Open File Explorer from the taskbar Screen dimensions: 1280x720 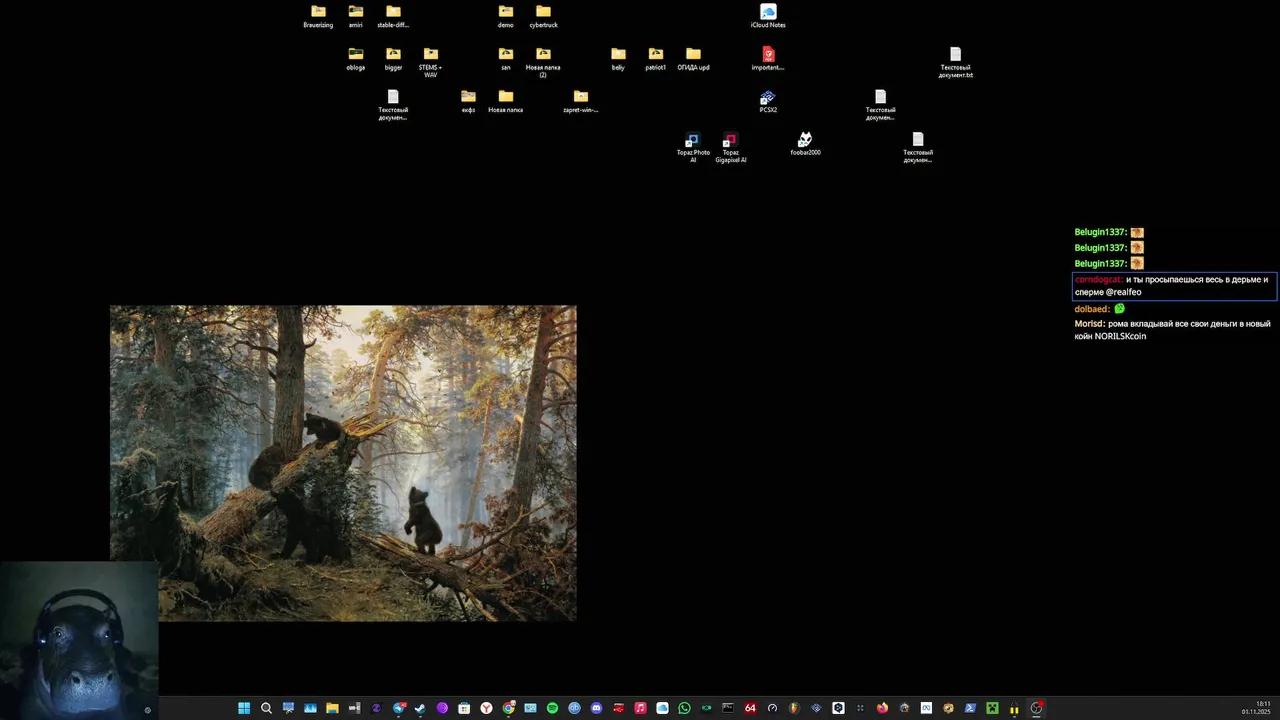click(x=332, y=708)
